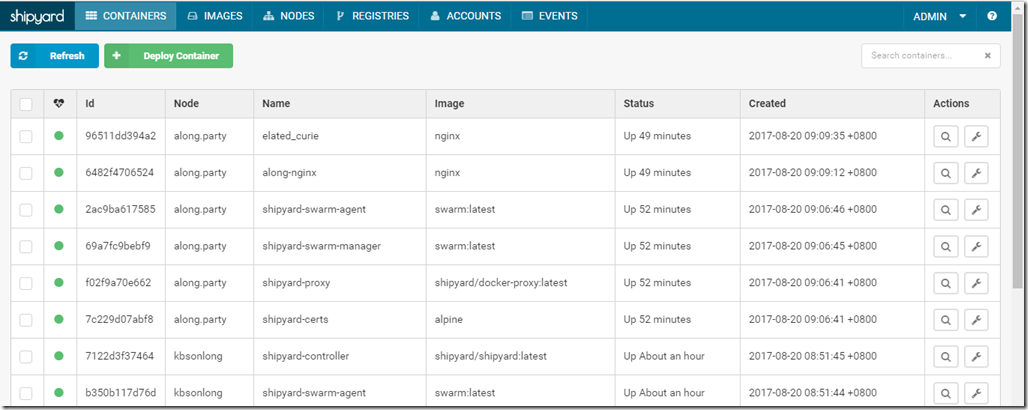Check the shipyard-controller row checkbox
This screenshot has height=410, width=1028.
(26, 357)
